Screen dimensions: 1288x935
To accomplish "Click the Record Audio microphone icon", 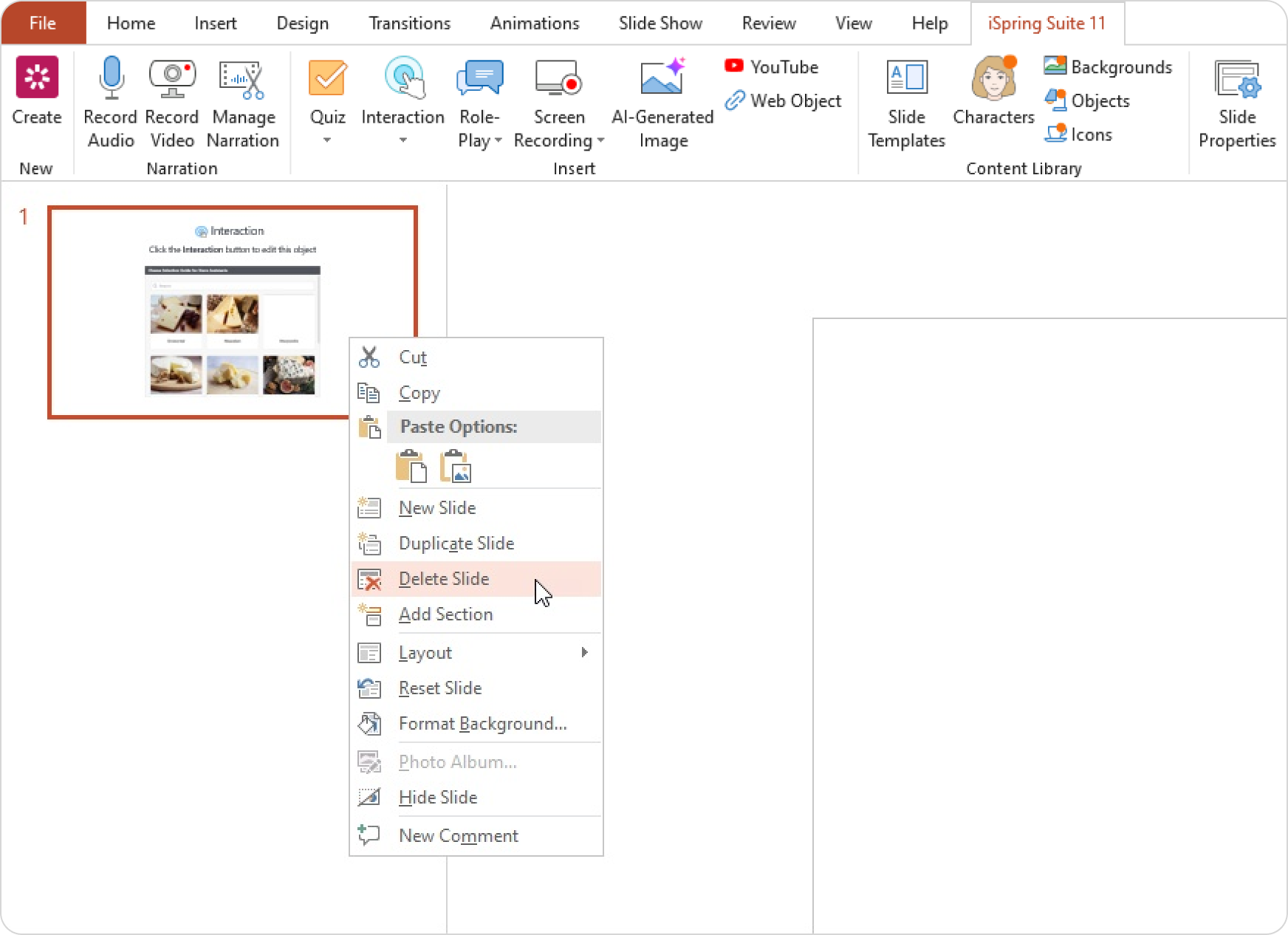I will [111, 78].
